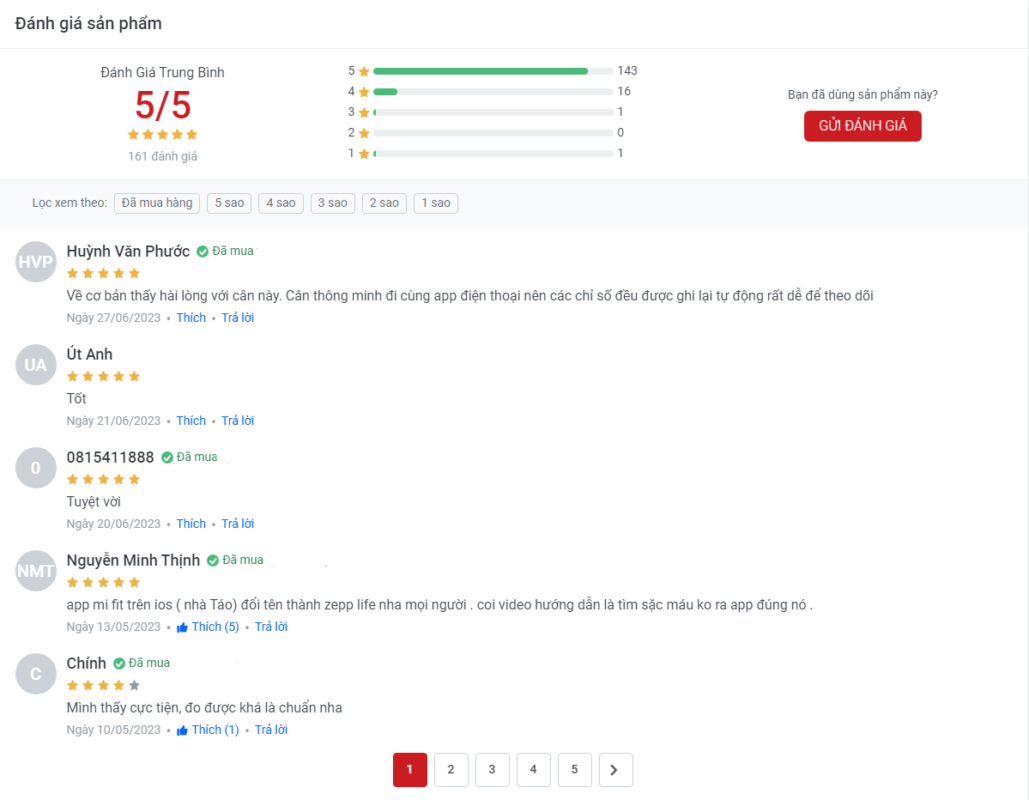Viewport: 1029px width, 800px height.
Task: Click verified check icon beside Huỳnh Văn Phước
Action: click(x=202, y=252)
